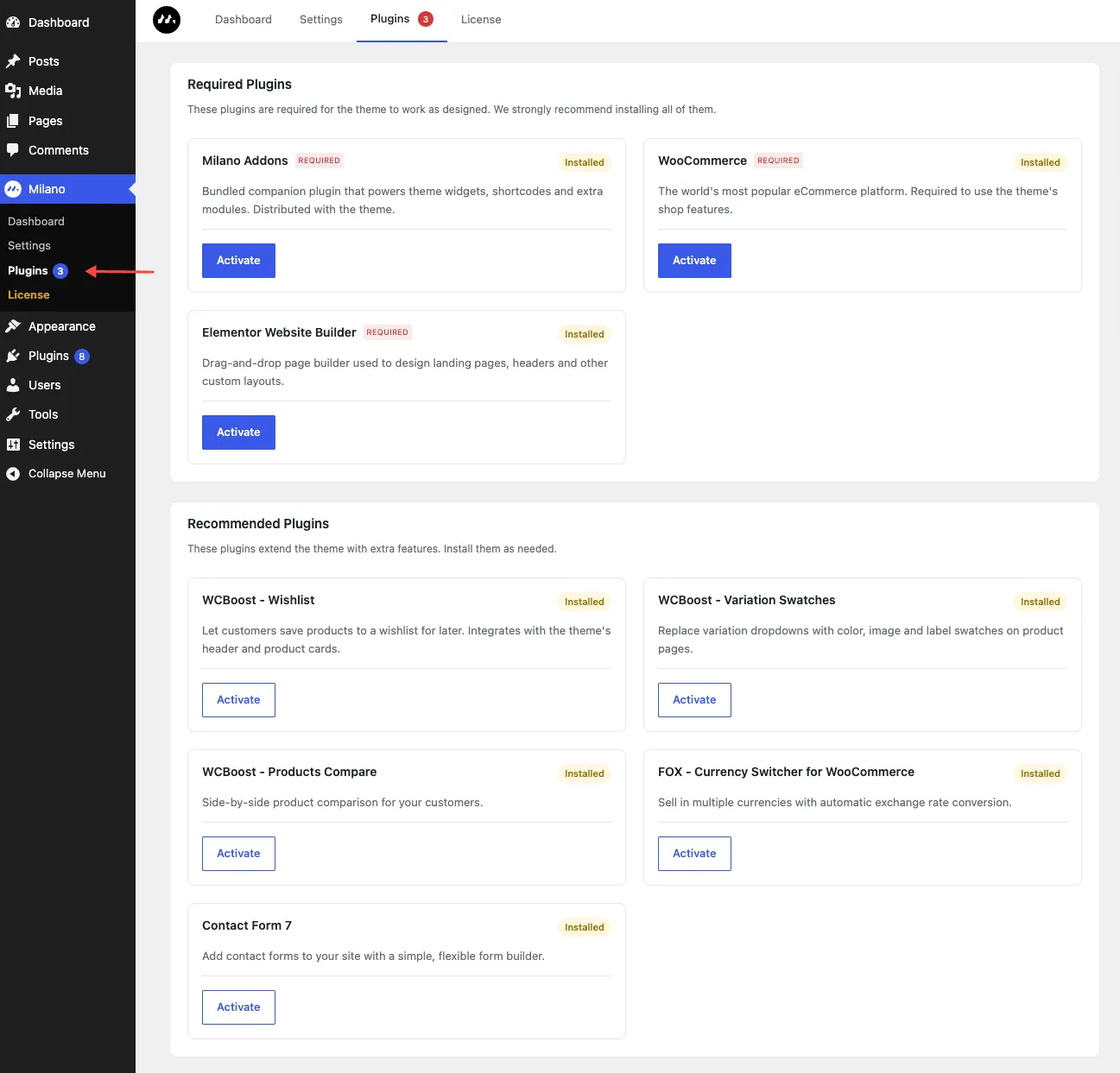Click the Plugins plug icon in sidebar

[x=13, y=356]
